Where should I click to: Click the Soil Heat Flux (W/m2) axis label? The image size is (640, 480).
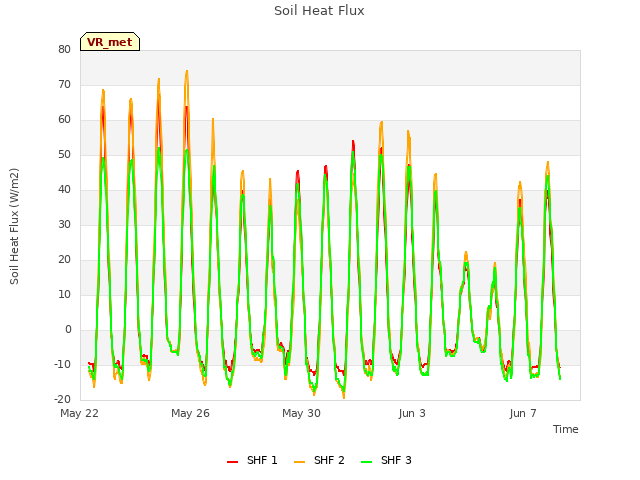click(x=14, y=226)
